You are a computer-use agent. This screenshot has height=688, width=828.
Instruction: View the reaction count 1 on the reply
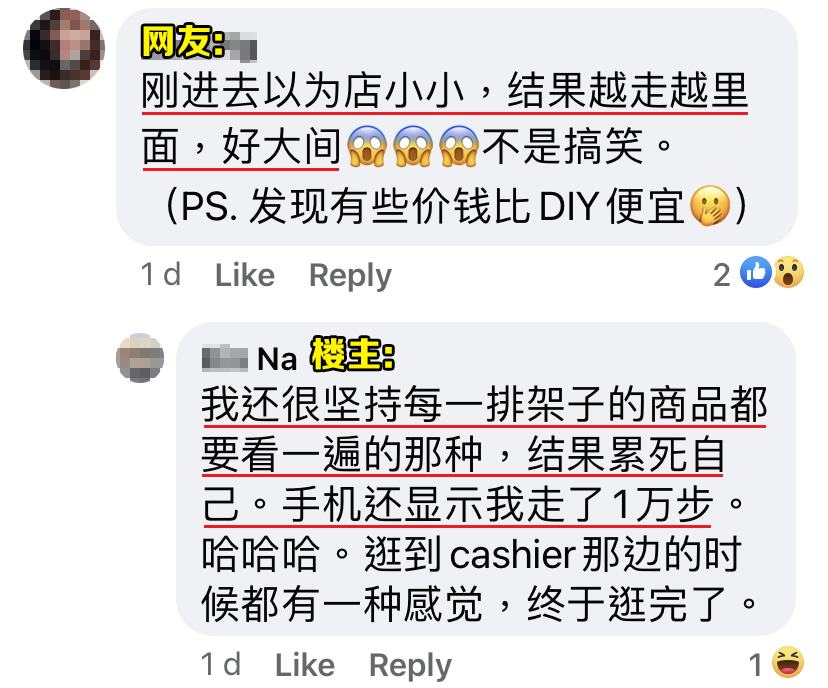coord(756,665)
